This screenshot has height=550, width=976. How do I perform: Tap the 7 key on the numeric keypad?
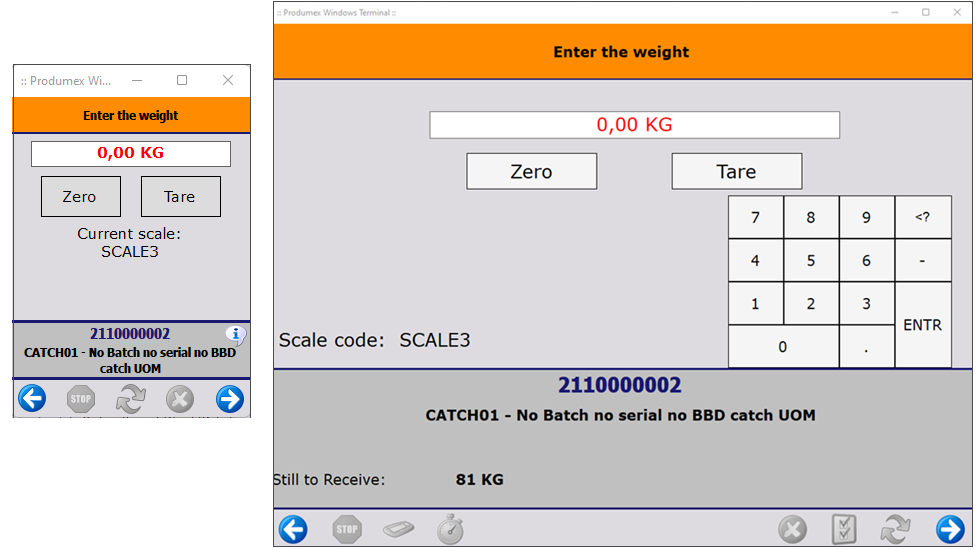pos(755,218)
